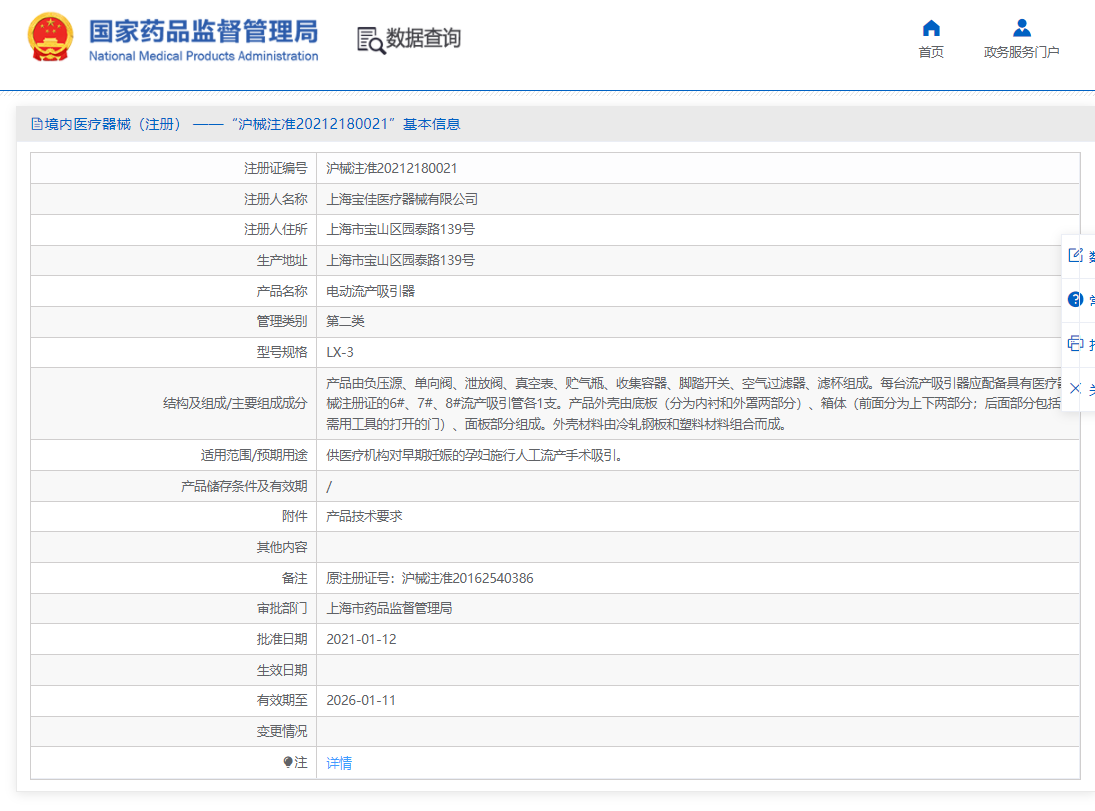Click the 国家药品监督管理局 title
The image size is (1095, 811).
click(203, 31)
